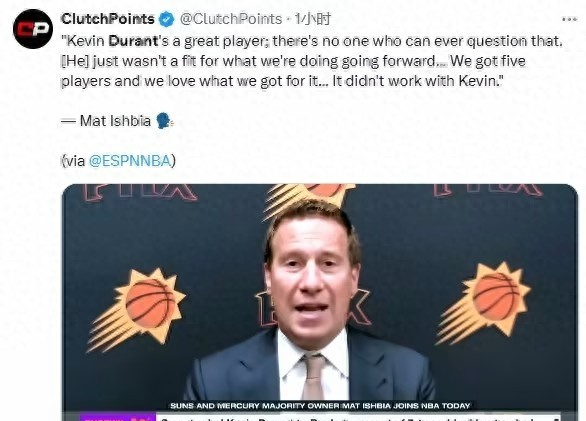
Task: Open the @ClutchPoints handle link
Action: [231, 19]
